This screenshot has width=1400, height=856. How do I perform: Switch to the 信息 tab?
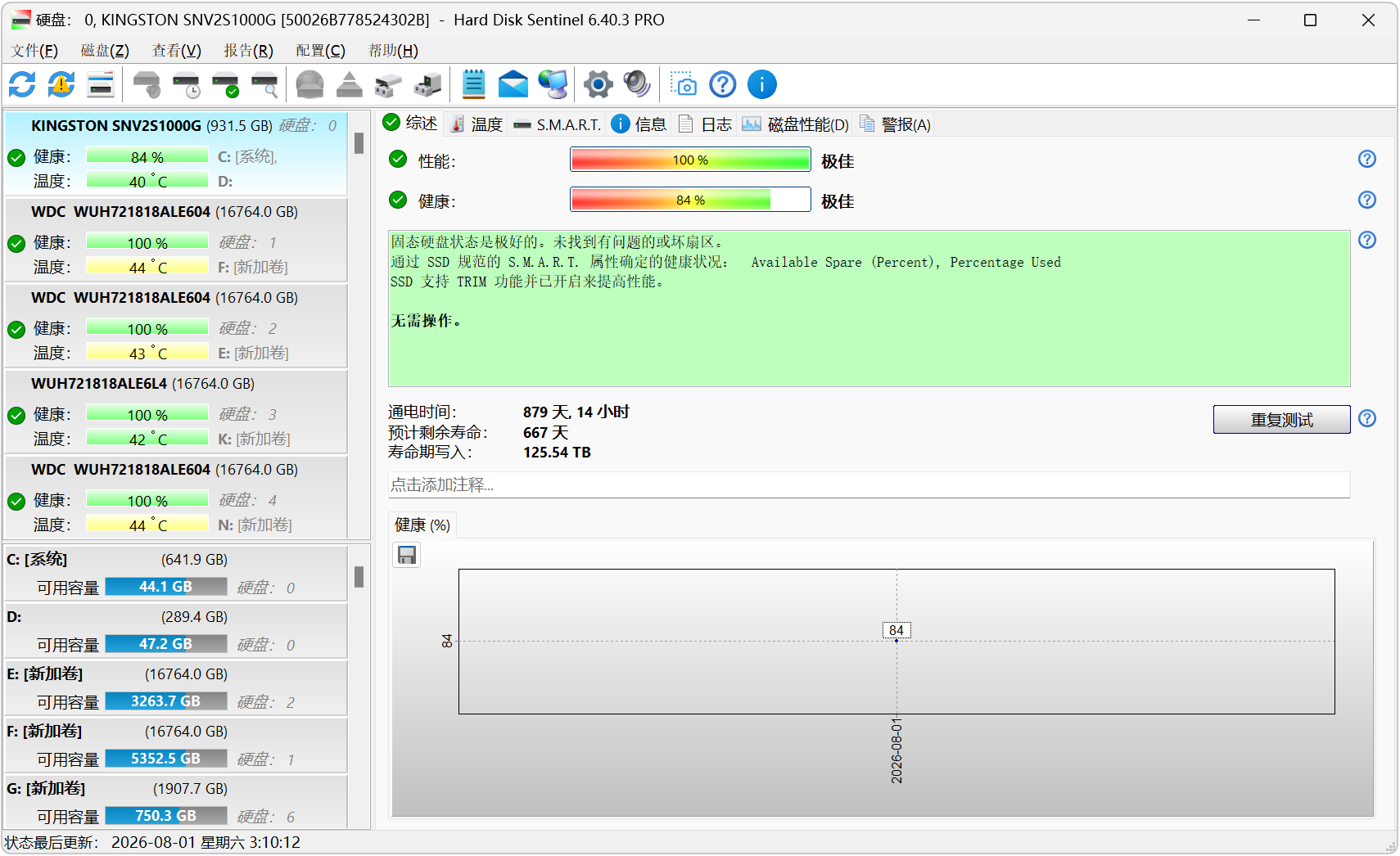[639, 124]
